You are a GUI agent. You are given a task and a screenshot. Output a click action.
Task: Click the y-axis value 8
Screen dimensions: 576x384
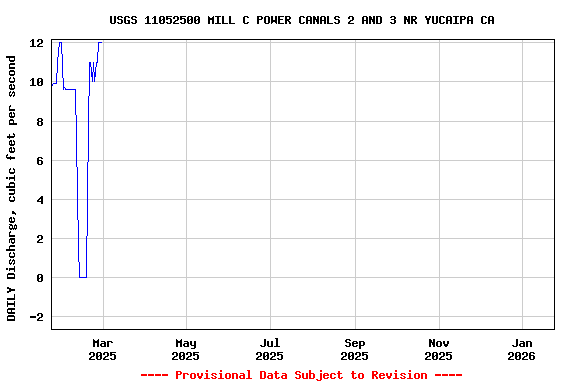tap(40, 122)
